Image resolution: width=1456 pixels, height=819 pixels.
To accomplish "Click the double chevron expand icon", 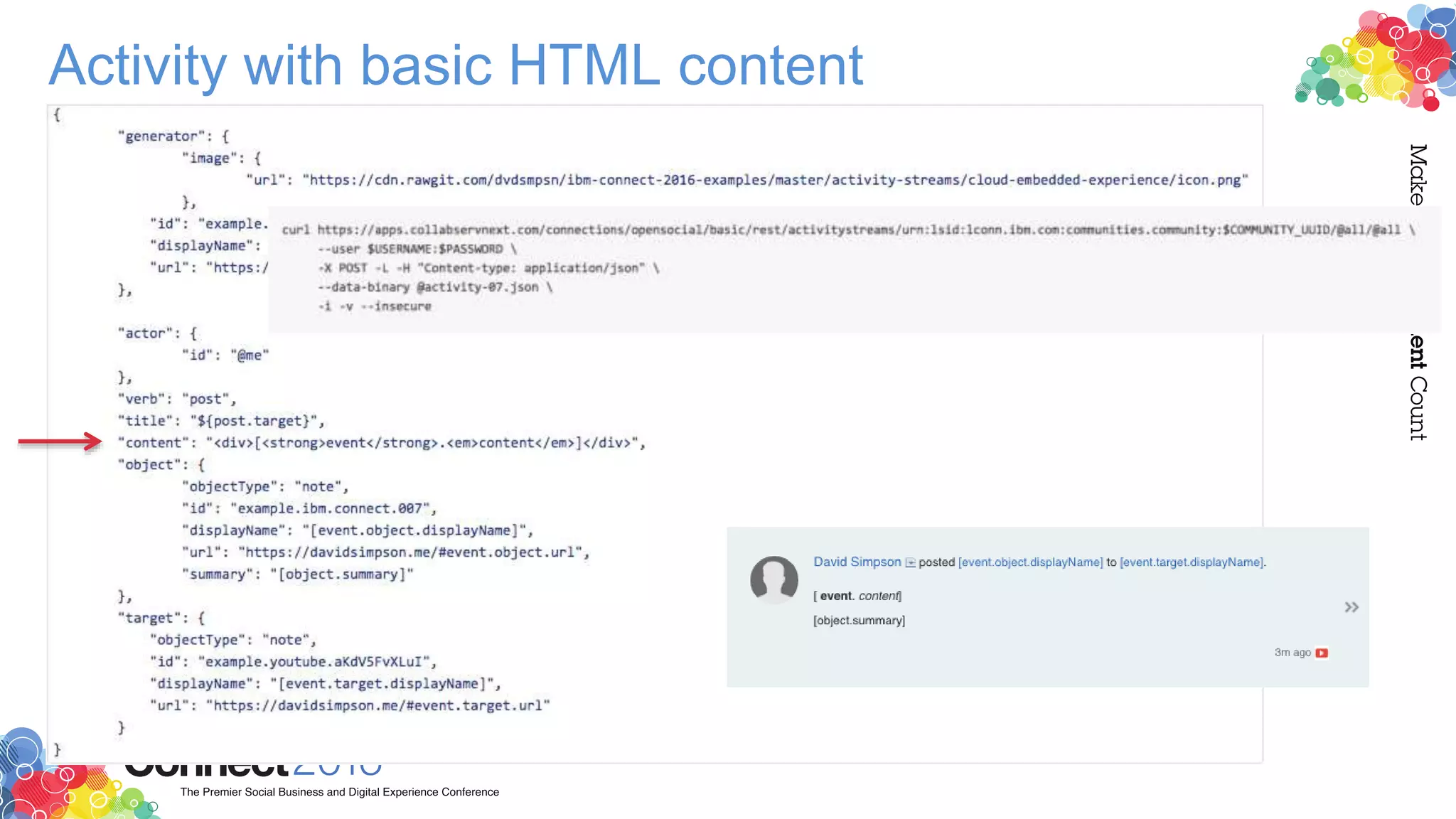I will [1351, 607].
